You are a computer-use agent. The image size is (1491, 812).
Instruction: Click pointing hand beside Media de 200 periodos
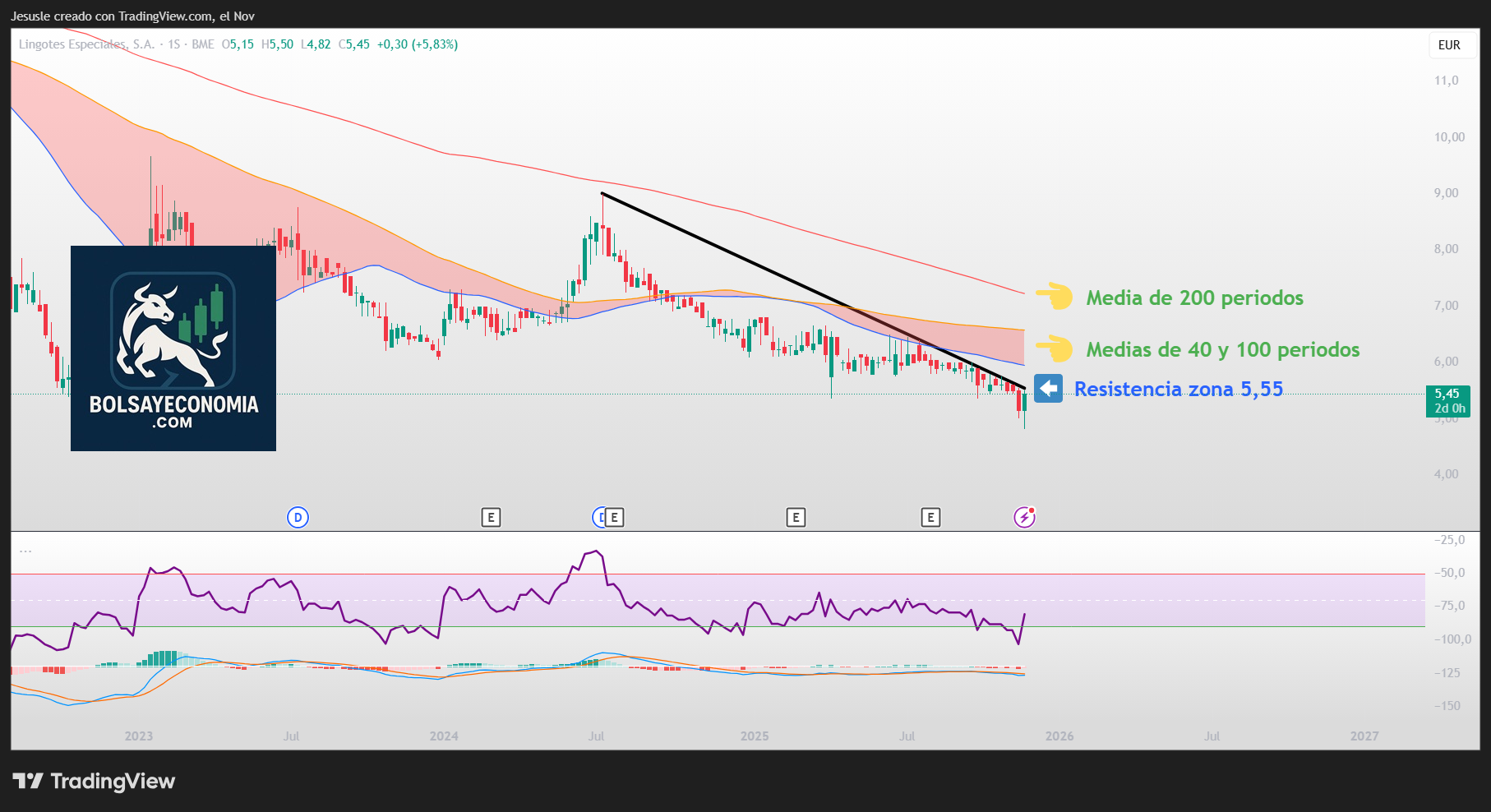point(1055,298)
